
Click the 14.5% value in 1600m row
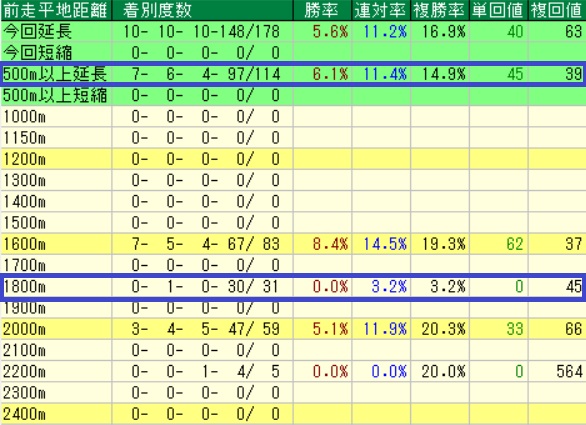tap(385, 244)
